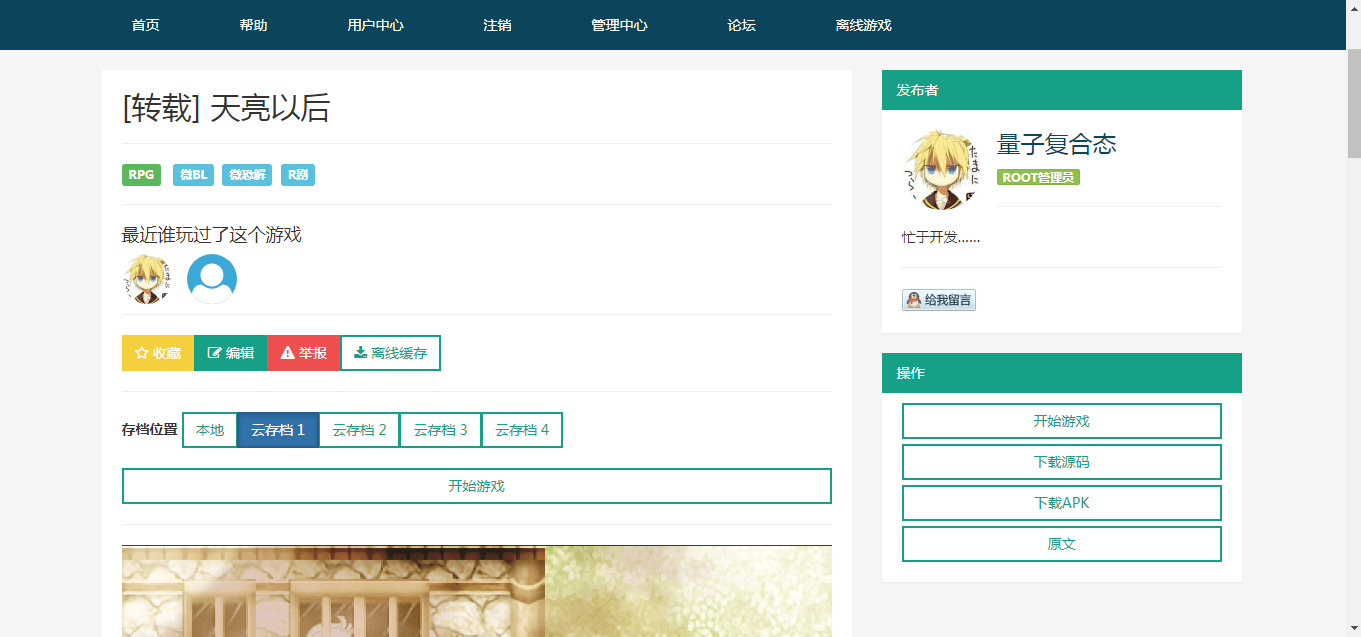Open 离线游戏 in the nav bar

(863, 25)
